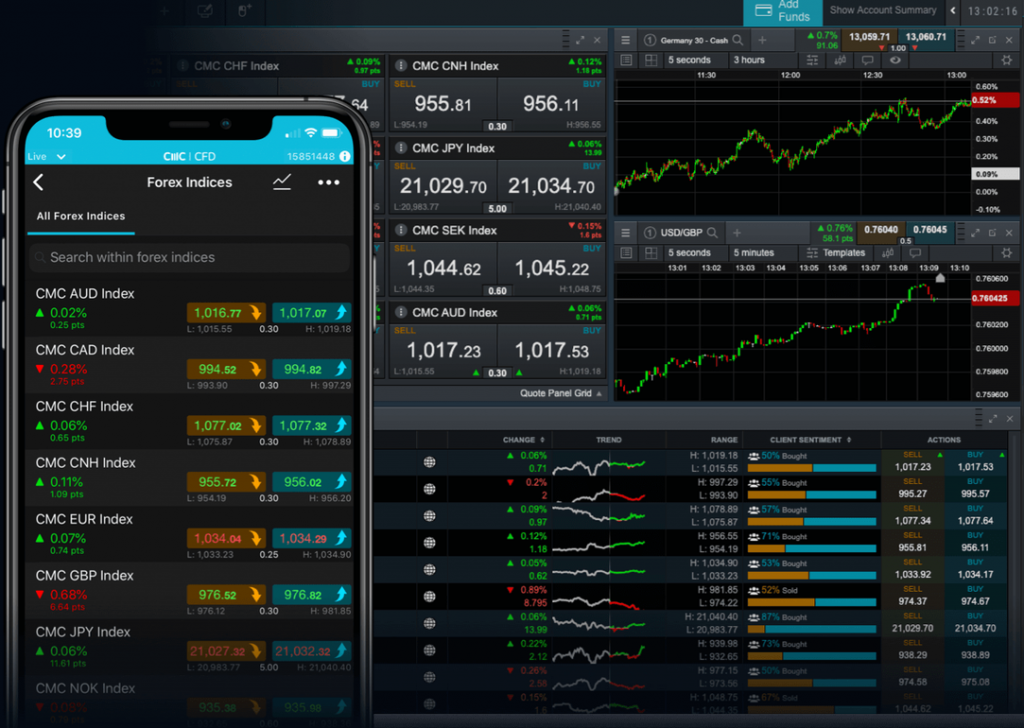Tap the 976.82 buy price for CMC GBP Index
This screenshot has width=1024, height=728.
312,595
